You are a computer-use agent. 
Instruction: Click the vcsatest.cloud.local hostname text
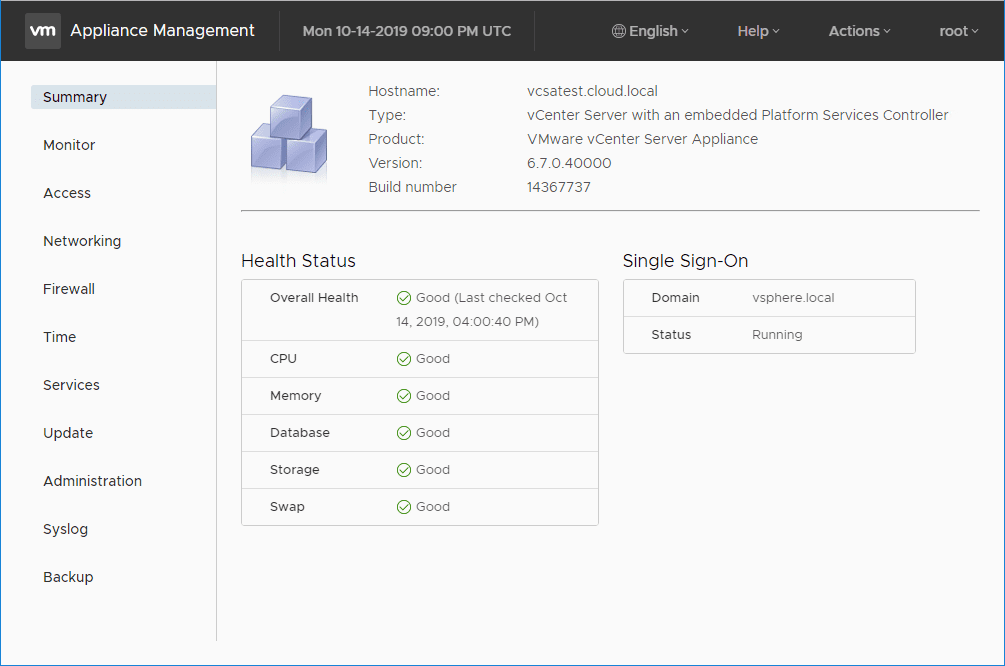tap(592, 91)
